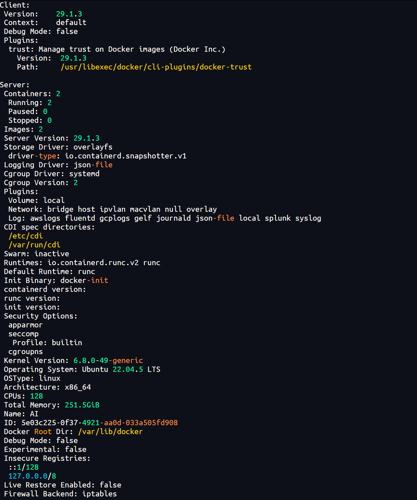Click the Cgroup Driver systemd value
Image resolution: width=417 pixels, height=500 pixels.
pos(84,174)
